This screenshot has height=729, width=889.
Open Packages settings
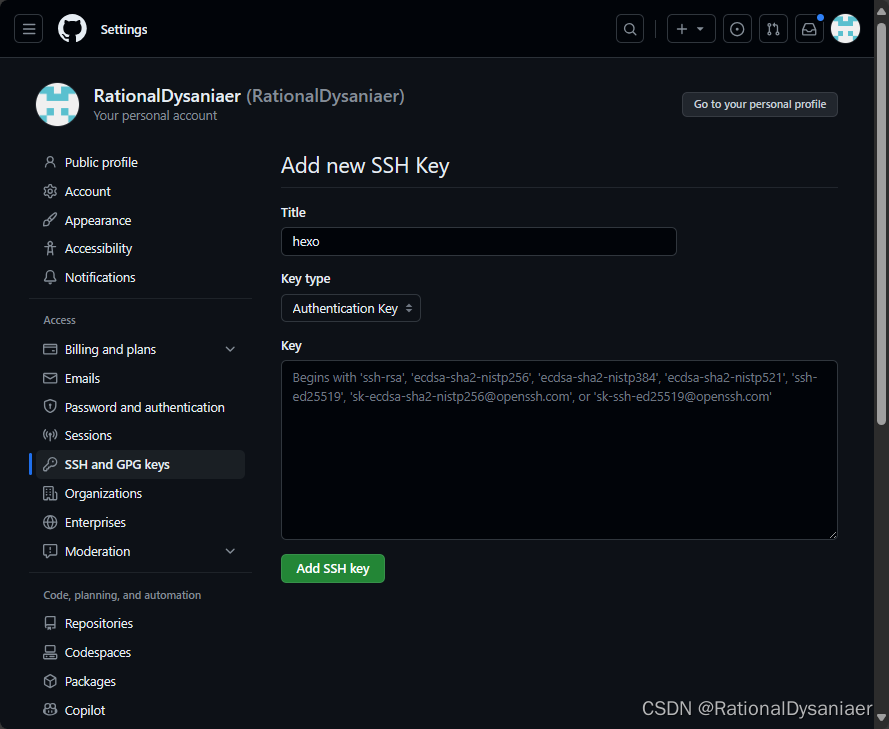pyautogui.click(x=139, y=681)
